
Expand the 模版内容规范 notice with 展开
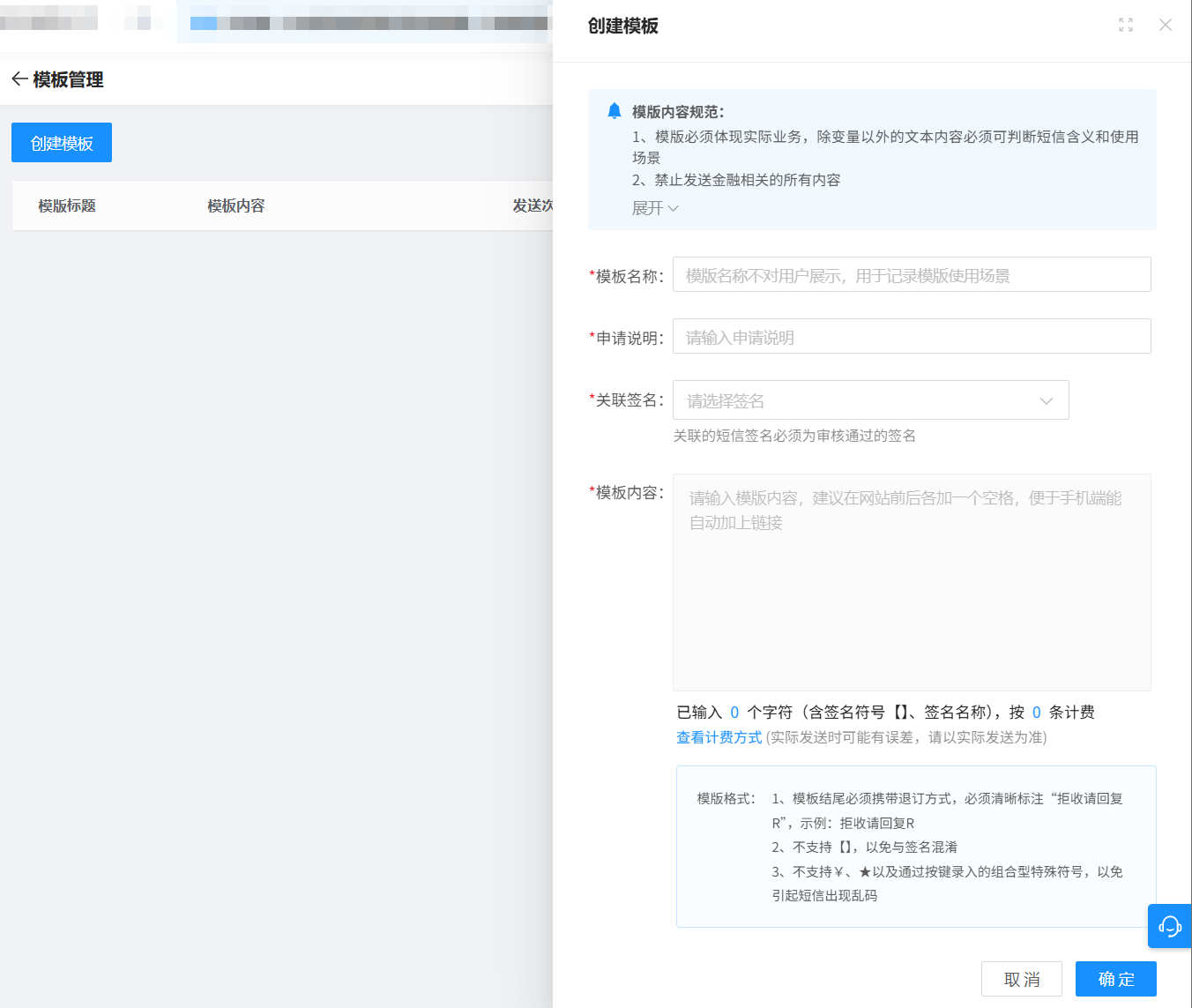tap(655, 208)
